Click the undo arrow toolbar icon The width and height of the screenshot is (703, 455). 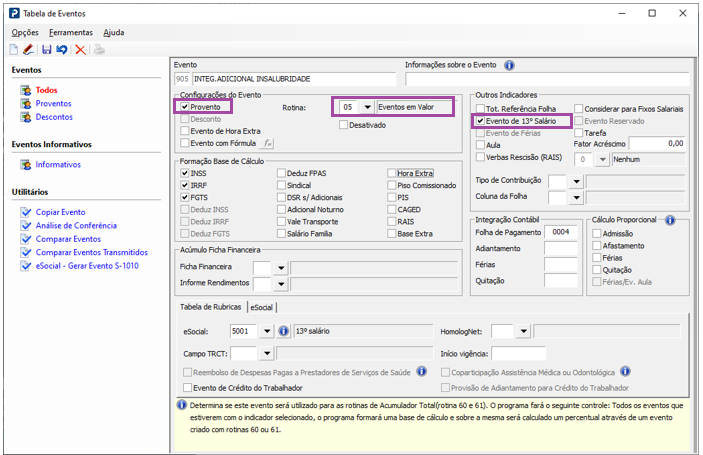(62, 50)
